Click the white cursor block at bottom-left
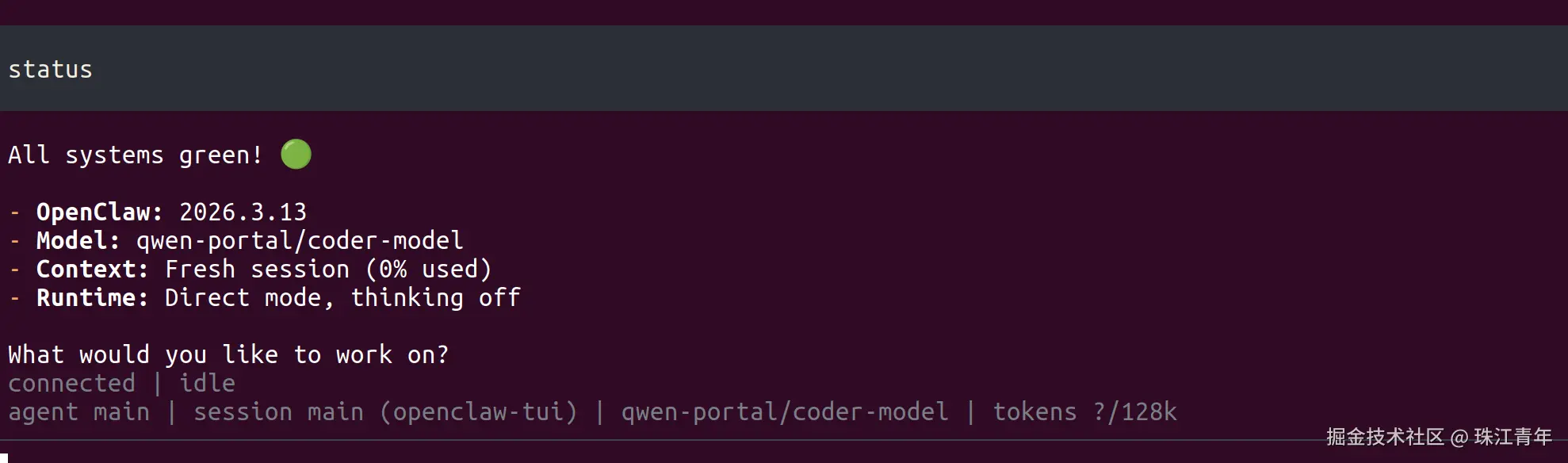 coord(3,457)
